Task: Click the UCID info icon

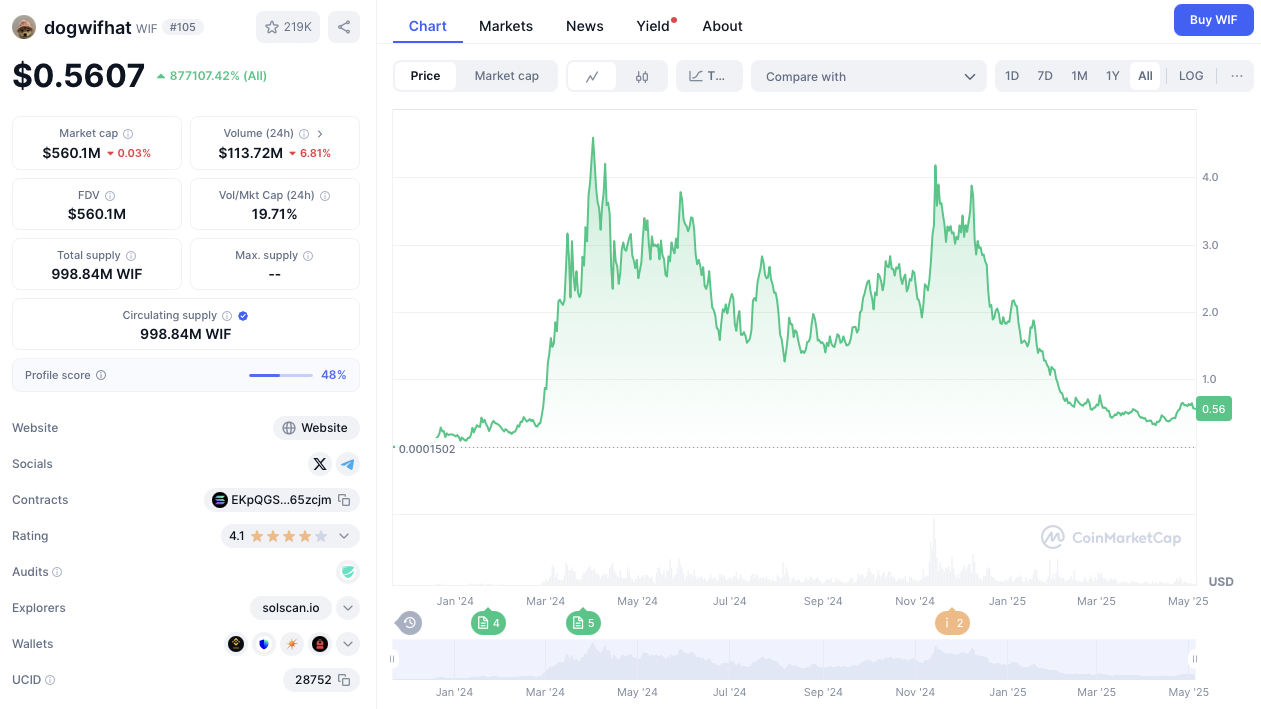Action: [x=50, y=680]
